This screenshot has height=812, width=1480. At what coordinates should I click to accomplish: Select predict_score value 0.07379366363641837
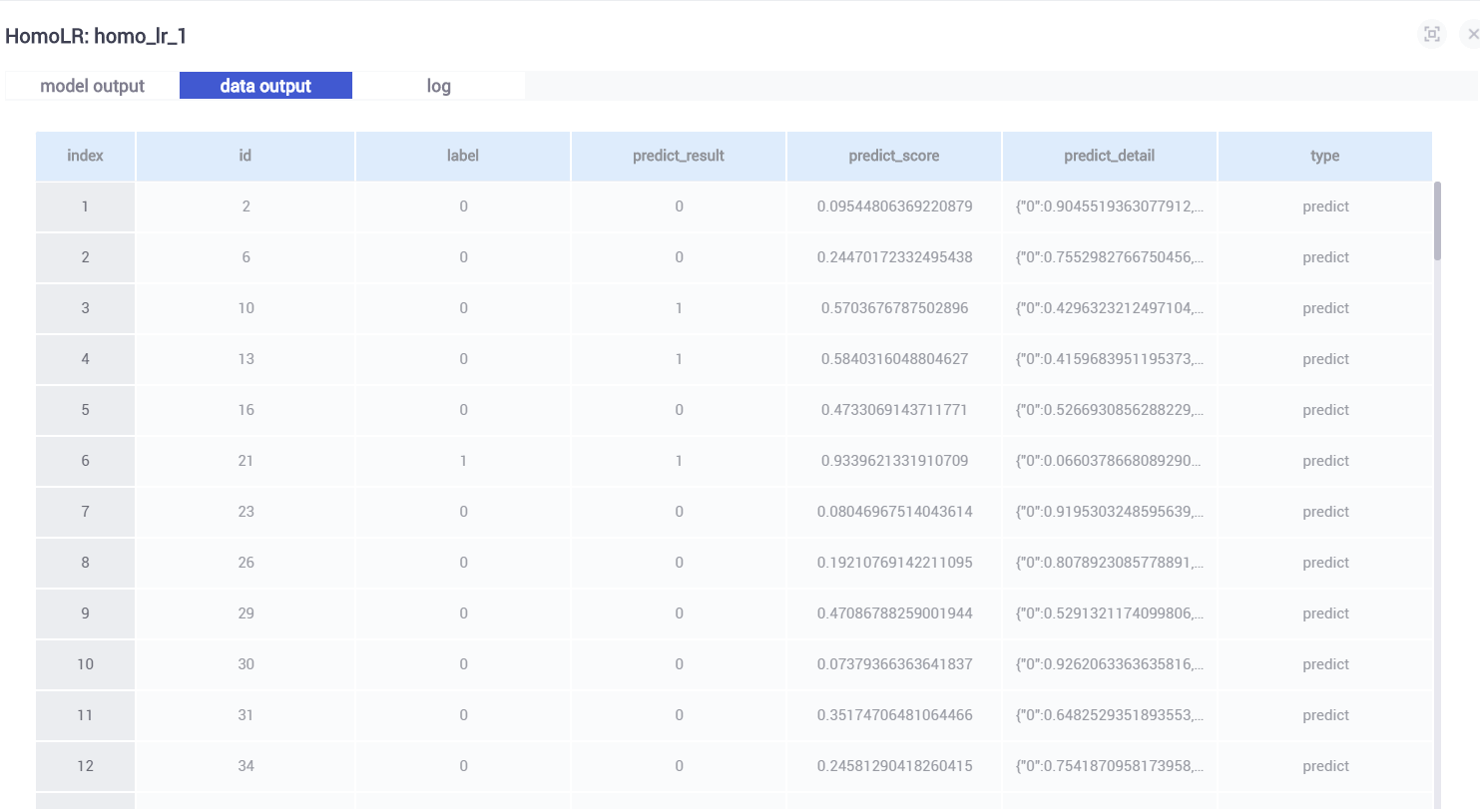[894, 664]
